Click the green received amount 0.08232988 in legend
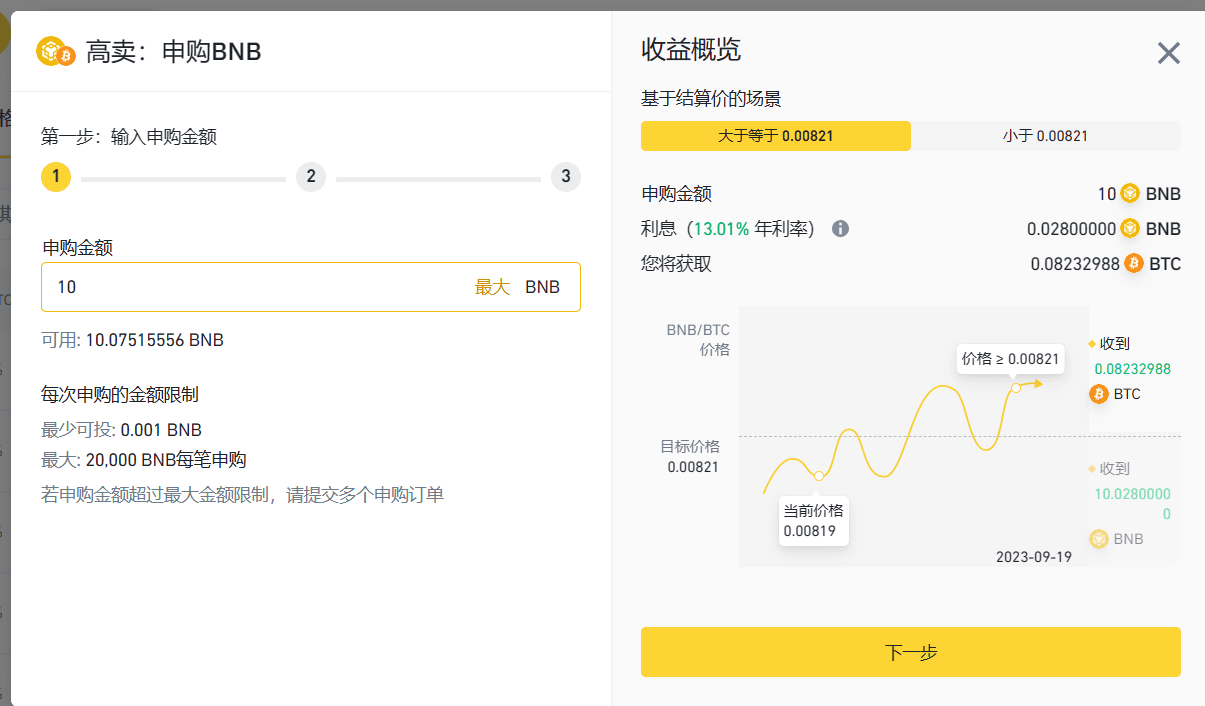1205x706 pixels. pyautogui.click(x=1132, y=369)
